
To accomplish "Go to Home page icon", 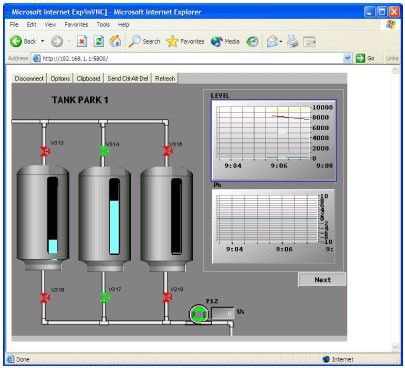I will coord(115,41).
